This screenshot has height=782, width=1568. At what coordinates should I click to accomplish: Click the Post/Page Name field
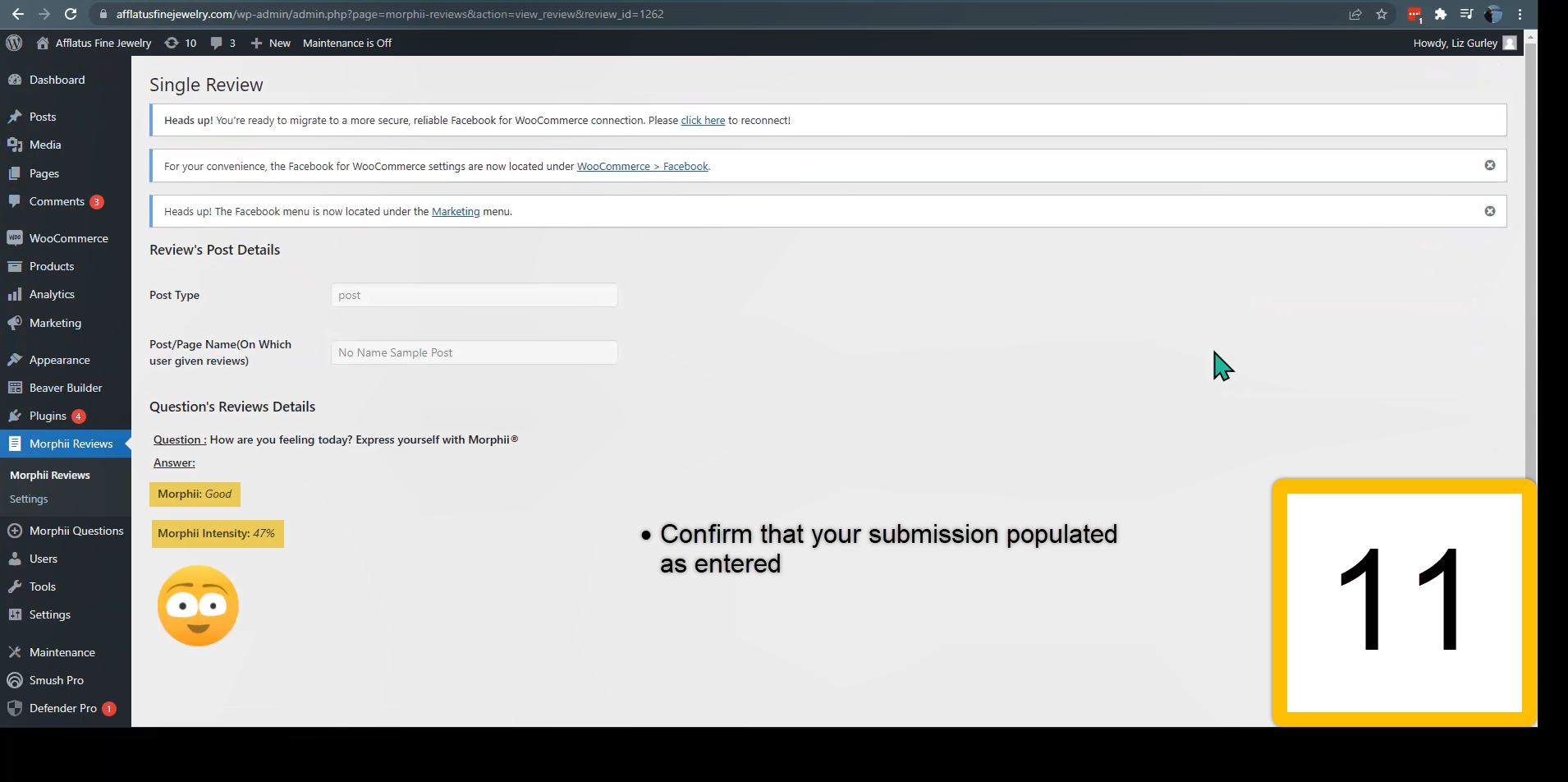pyautogui.click(x=475, y=352)
